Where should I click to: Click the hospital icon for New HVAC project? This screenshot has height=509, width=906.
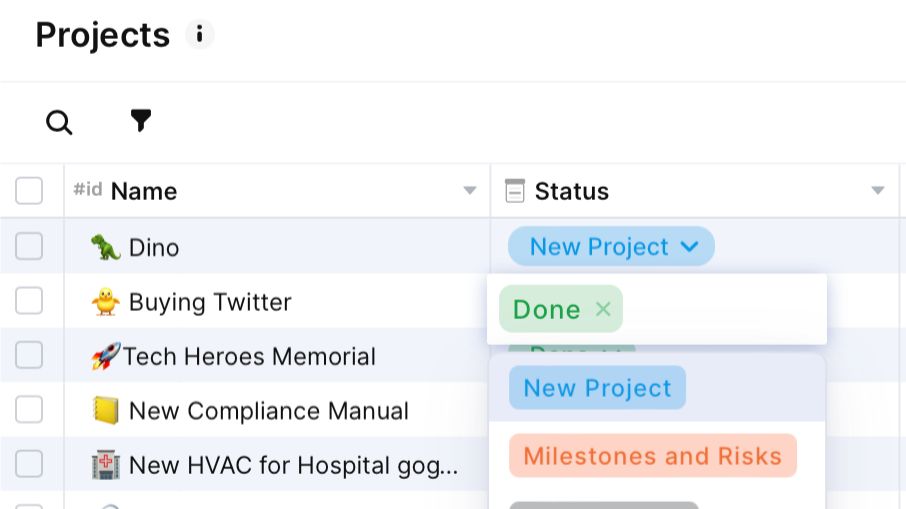105,465
